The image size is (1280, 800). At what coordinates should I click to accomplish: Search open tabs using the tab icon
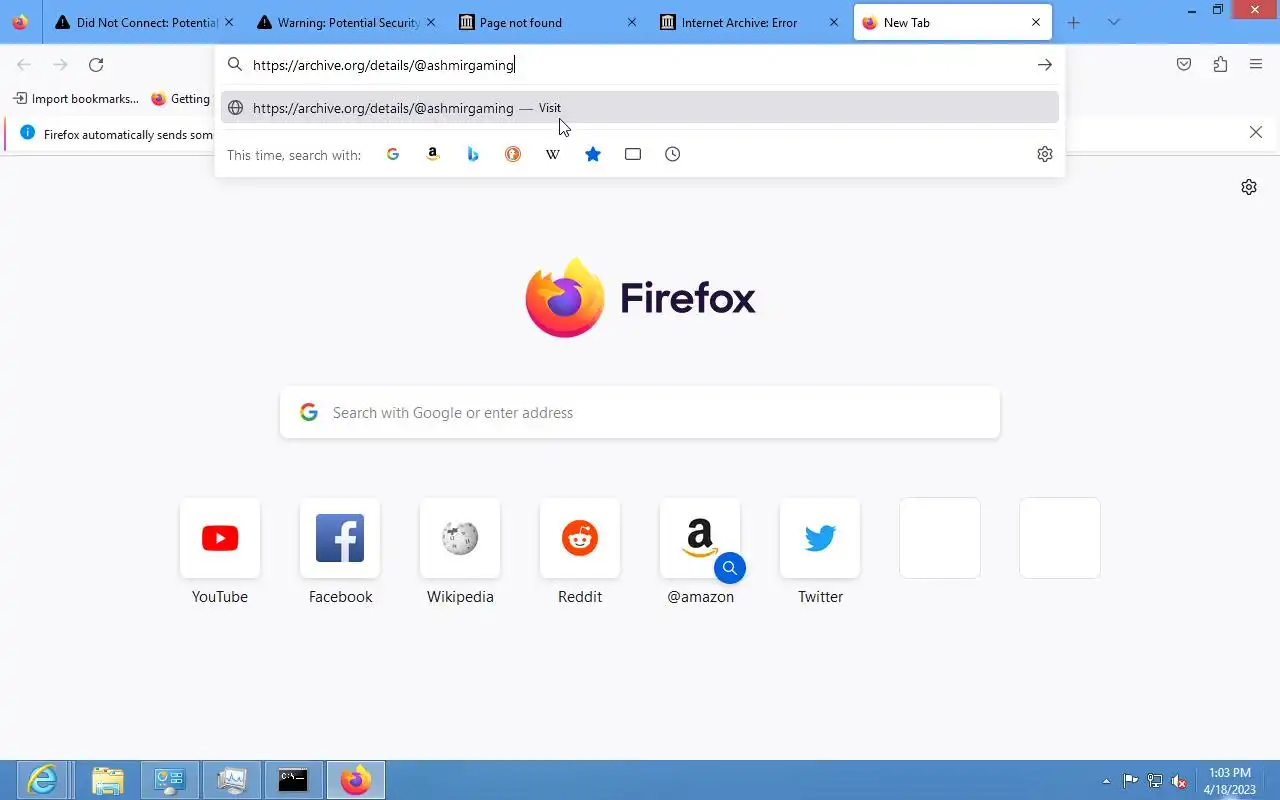[x=633, y=154]
